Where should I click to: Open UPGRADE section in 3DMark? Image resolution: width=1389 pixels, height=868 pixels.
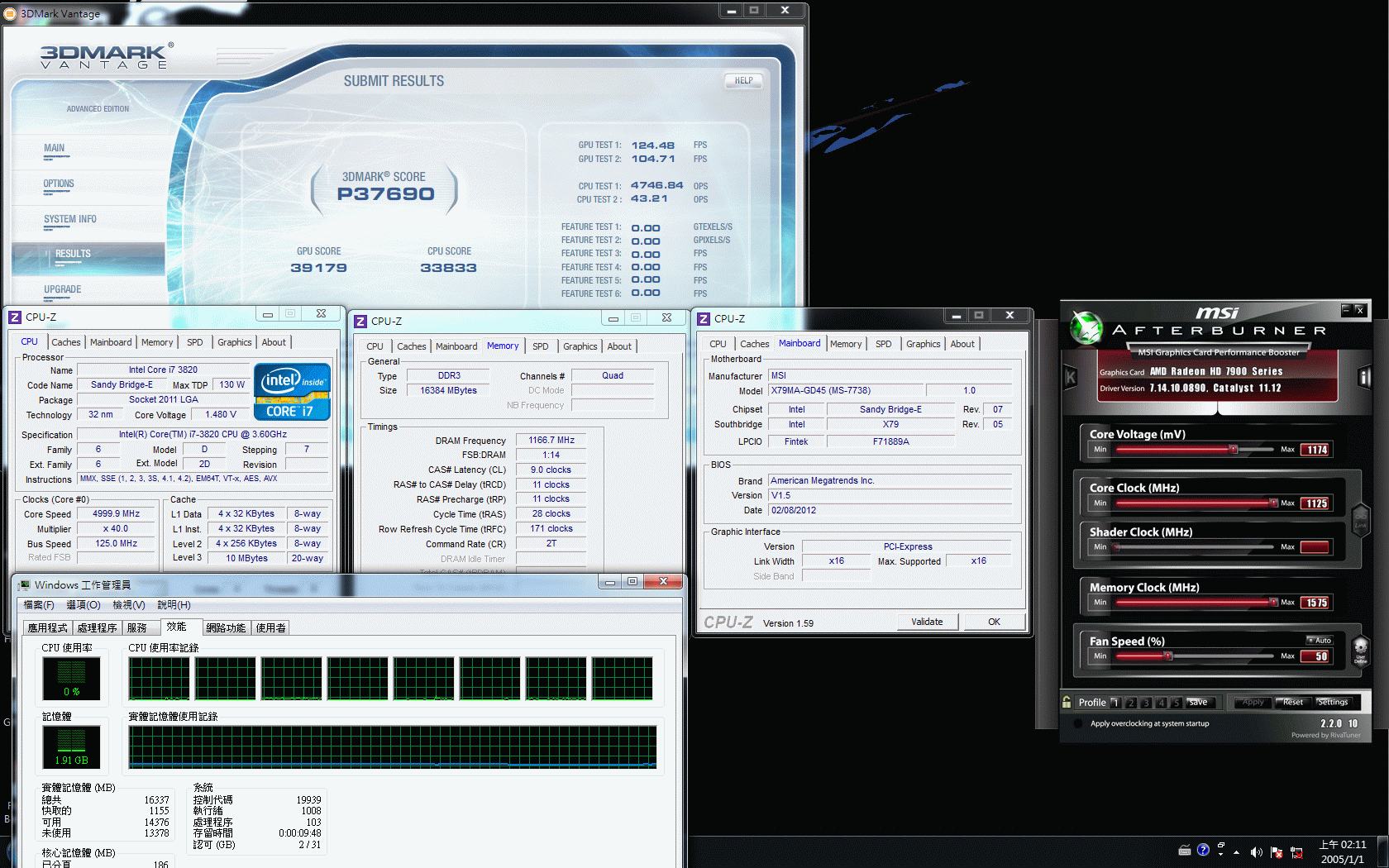pos(63,289)
